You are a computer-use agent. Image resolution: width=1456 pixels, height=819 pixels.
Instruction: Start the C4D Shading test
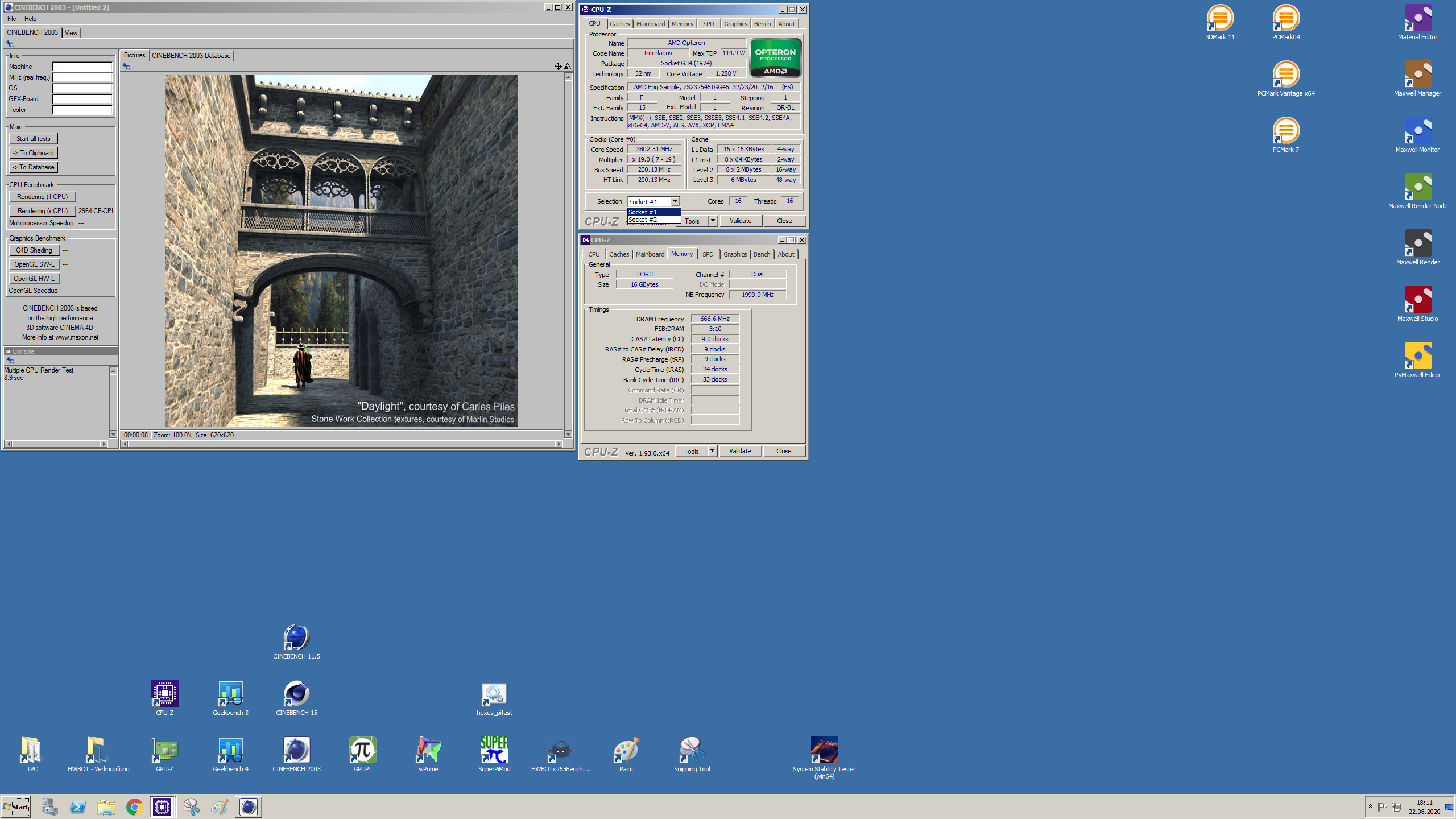34,250
